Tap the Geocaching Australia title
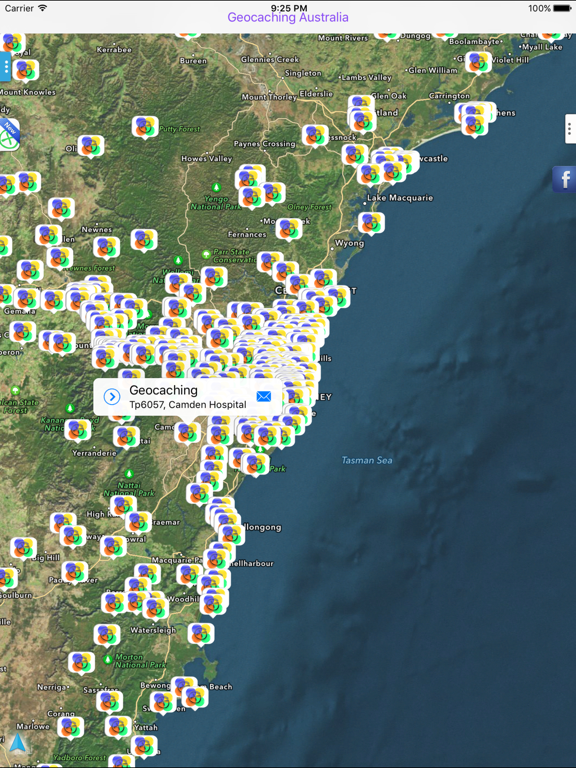The width and height of the screenshot is (576, 768). pos(288,18)
